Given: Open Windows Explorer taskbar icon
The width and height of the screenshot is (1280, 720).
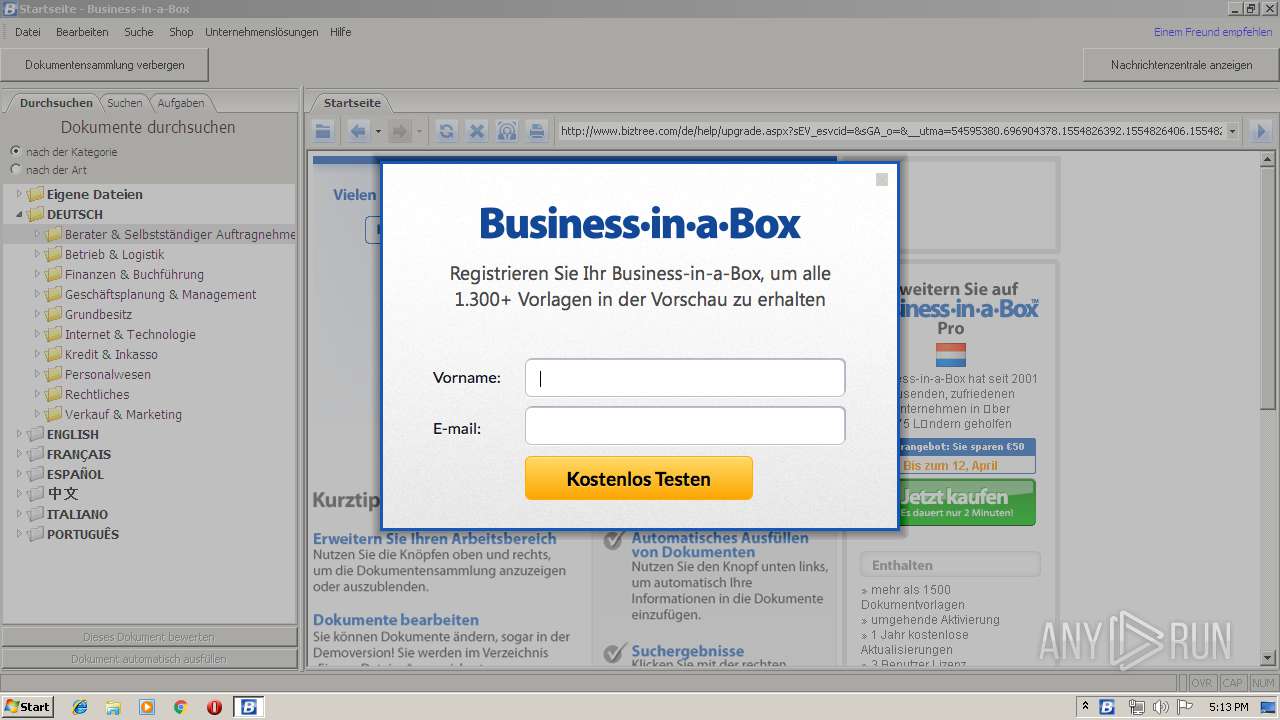Looking at the screenshot, I should point(113,707).
